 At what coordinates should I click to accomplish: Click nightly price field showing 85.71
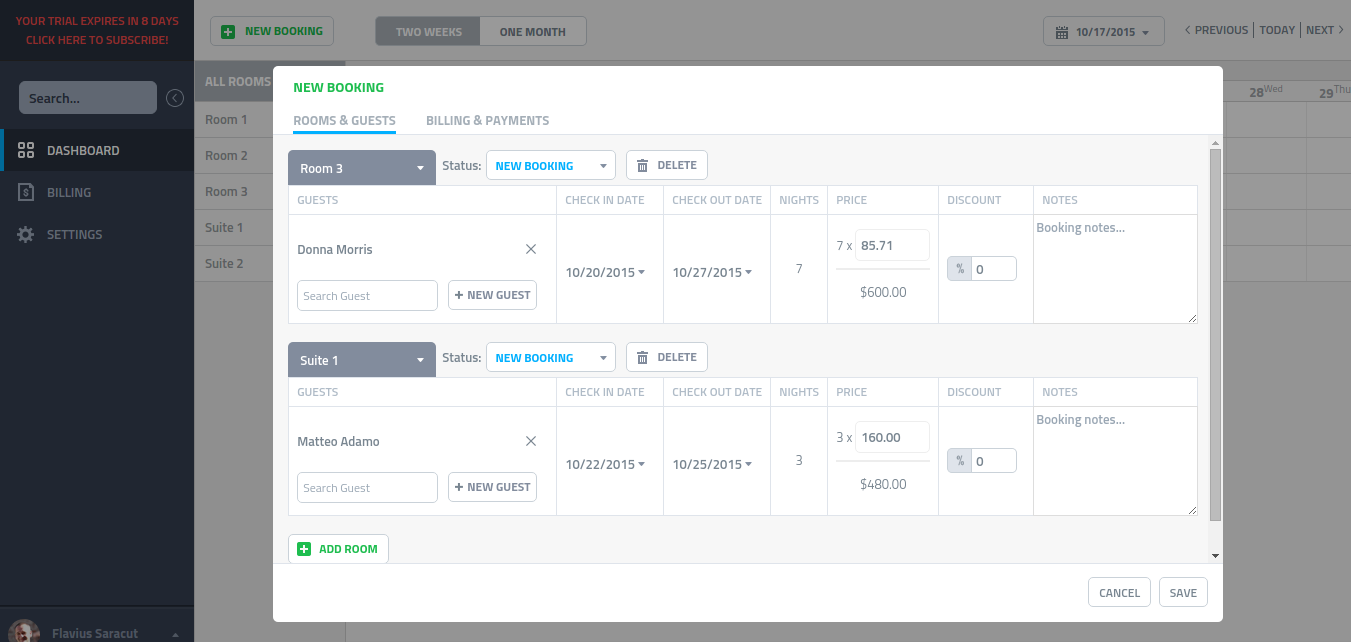tap(892, 245)
